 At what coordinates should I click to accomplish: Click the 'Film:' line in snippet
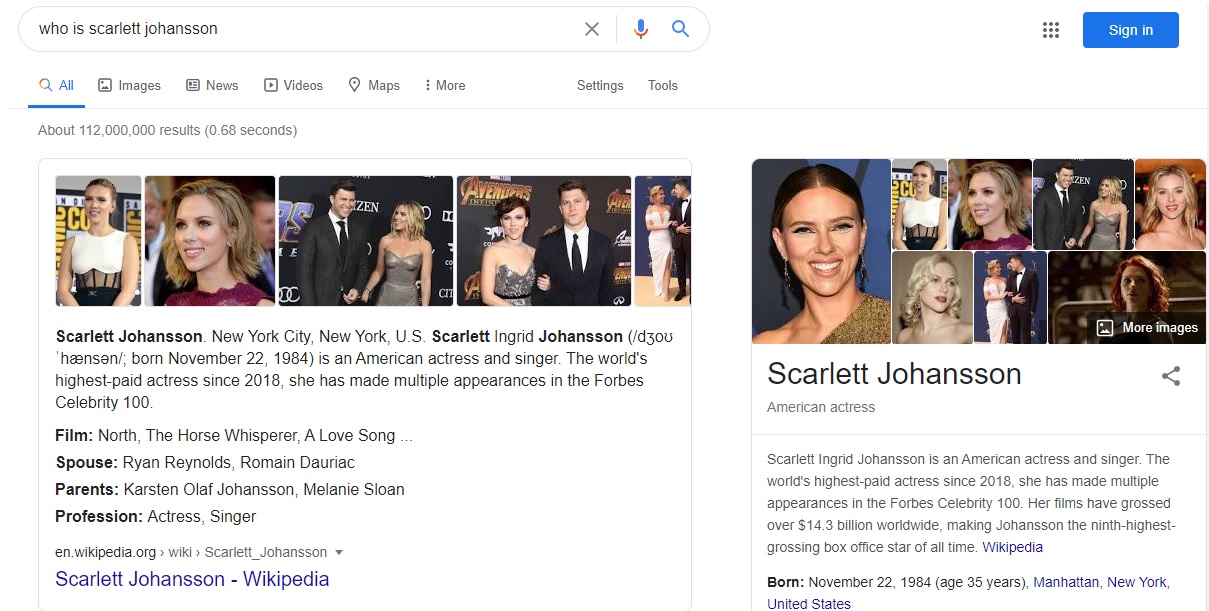pyautogui.click(x=234, y=435)
